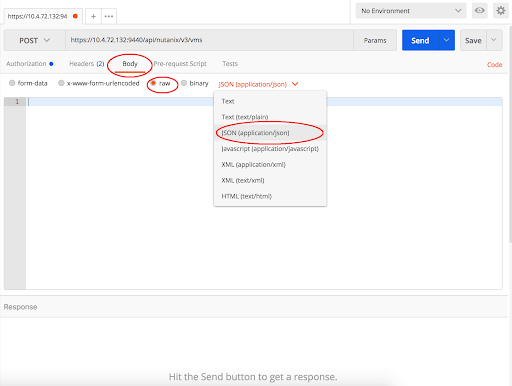Screen dimensions: 512x386
Task: Switch to the Body tab
Action: point(130,64)
